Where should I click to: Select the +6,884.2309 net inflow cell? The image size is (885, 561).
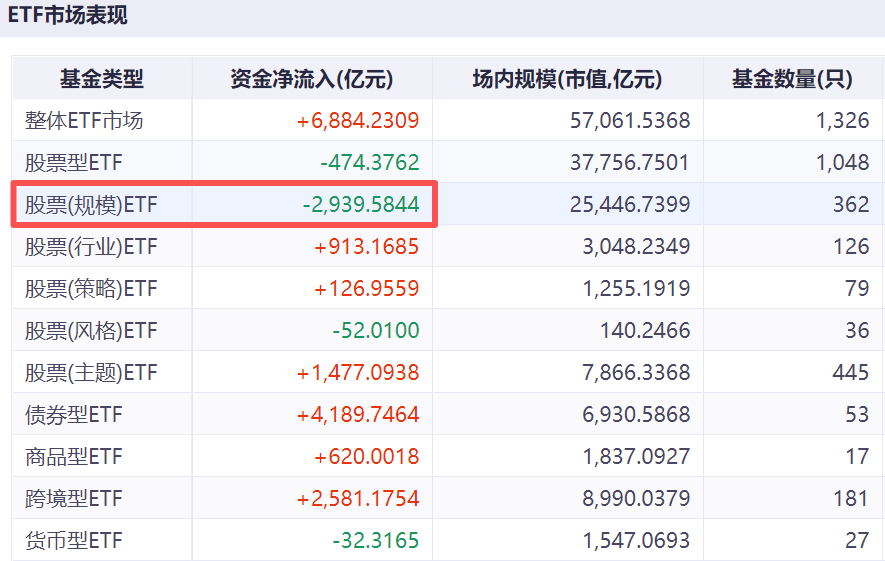358,121
